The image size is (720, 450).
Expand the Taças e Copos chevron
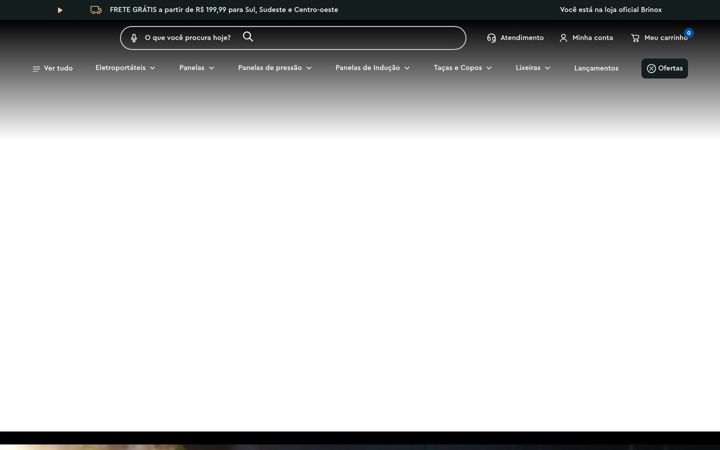tap(489, 68)
